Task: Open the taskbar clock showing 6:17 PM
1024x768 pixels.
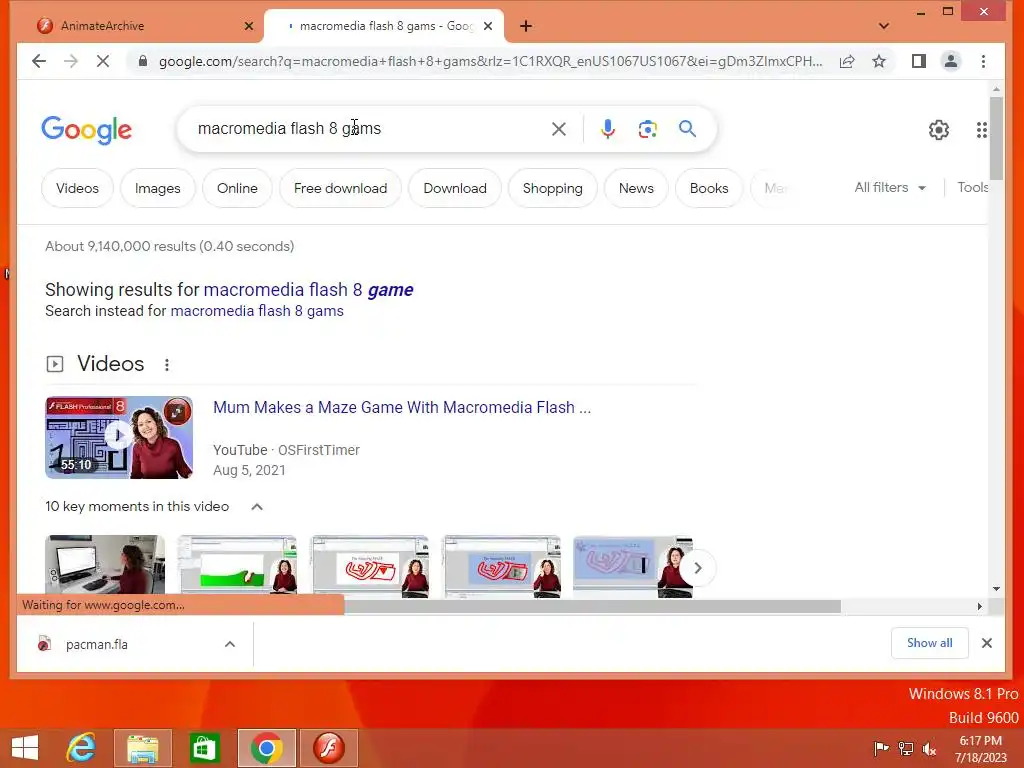Action: tap(980, 748)
